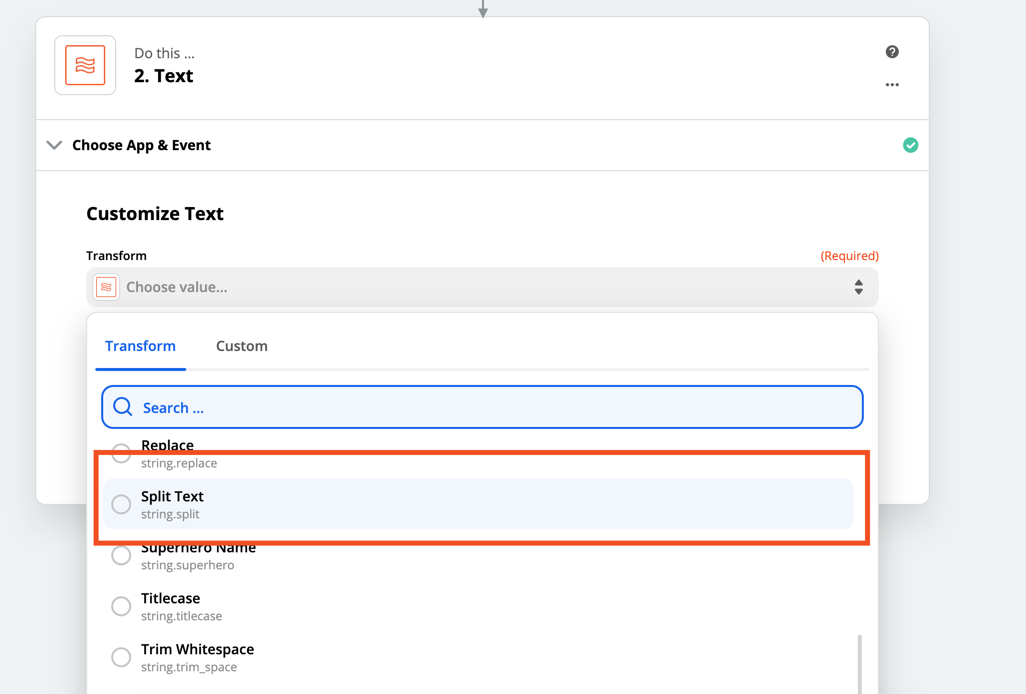The width and height of the screenshot is (1026, 694).
Task: Click the Transform field up-down arrows
Action: click(858, 287)
